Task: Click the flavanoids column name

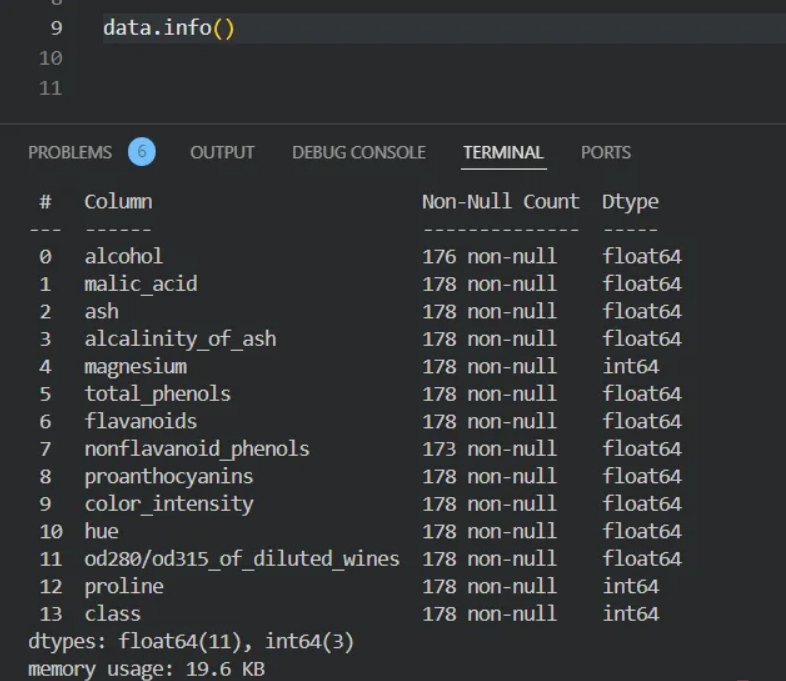Action: click(x=141, y=421)
